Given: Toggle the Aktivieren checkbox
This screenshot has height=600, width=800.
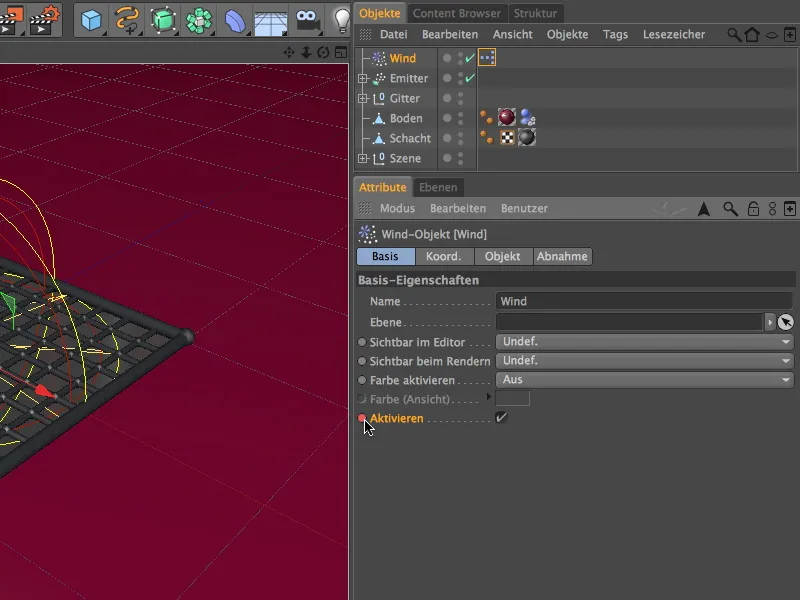Looking at the screenshot, I should [x=501, y=418].
